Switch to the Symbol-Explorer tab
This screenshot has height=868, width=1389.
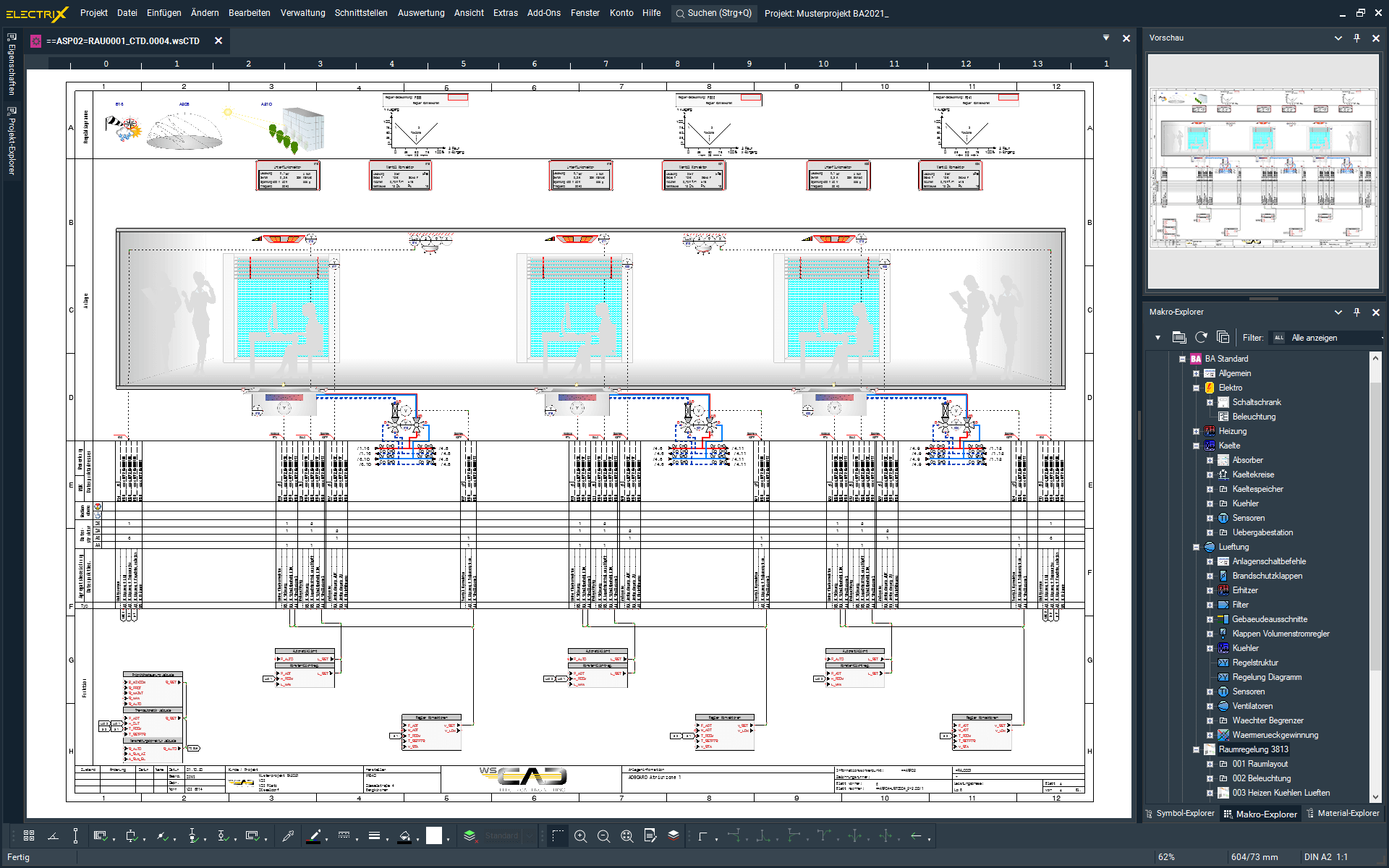pos(1180,814)
